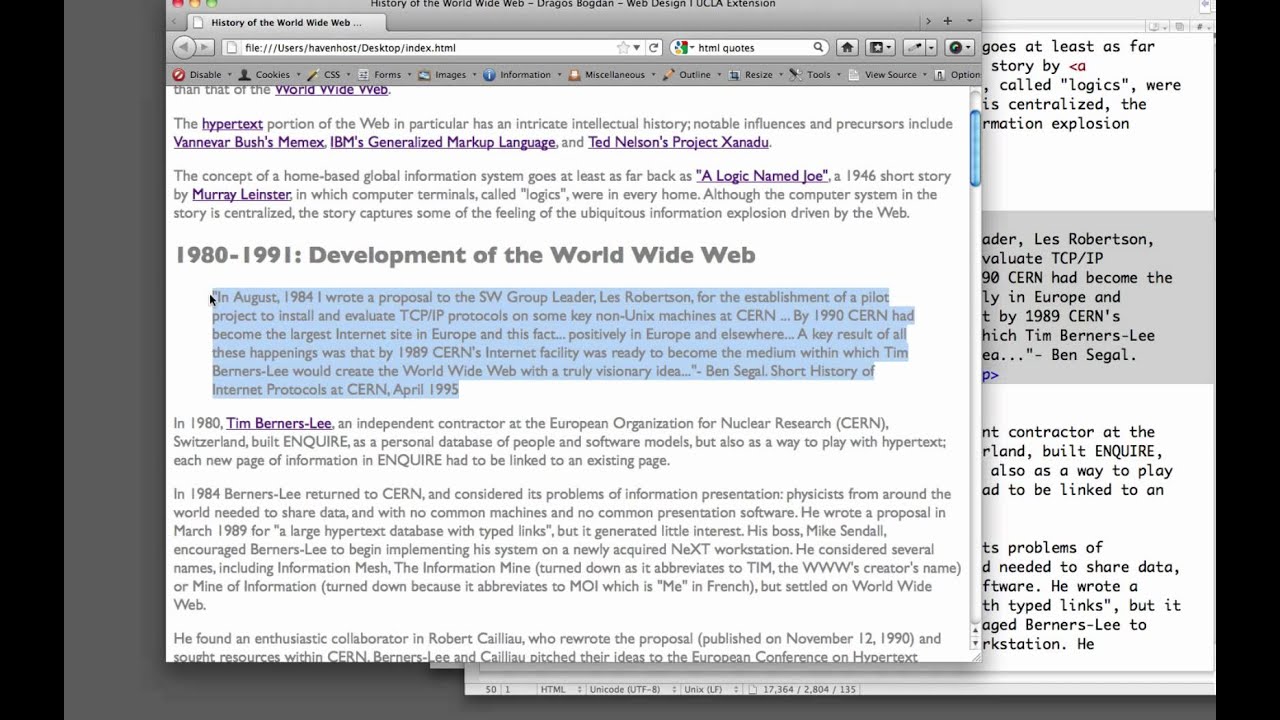The image size is (1280, 720).
Task: Open the Forms toolbar menu
Action: pos(384,75)
